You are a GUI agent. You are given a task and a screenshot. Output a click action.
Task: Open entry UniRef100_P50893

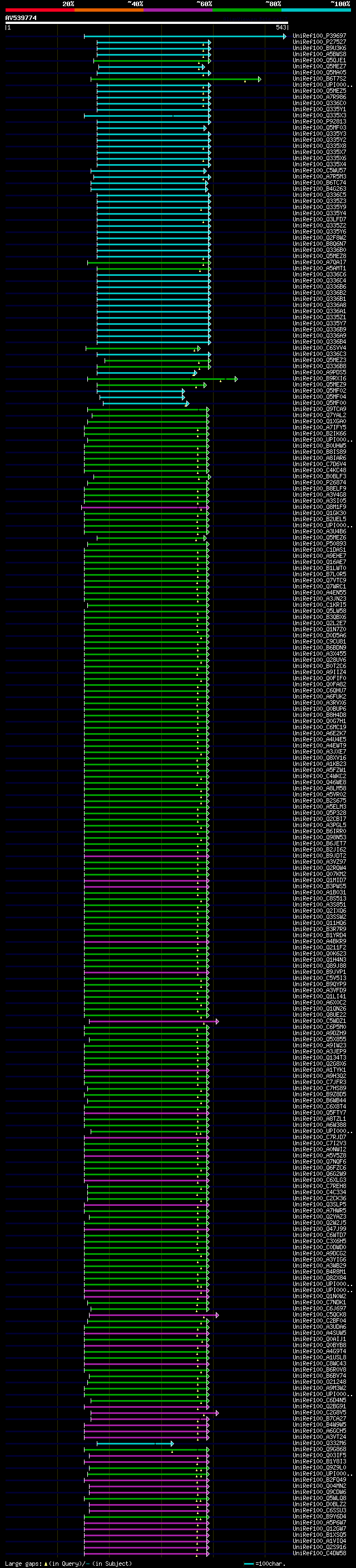coord(319,543)
